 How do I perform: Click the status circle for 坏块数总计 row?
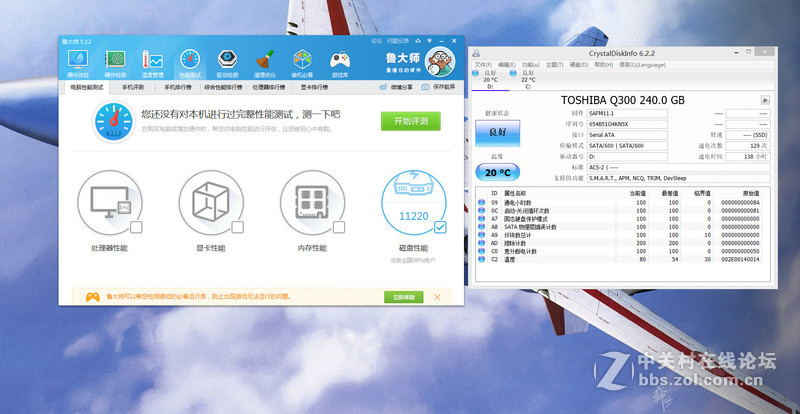point(481,235)
